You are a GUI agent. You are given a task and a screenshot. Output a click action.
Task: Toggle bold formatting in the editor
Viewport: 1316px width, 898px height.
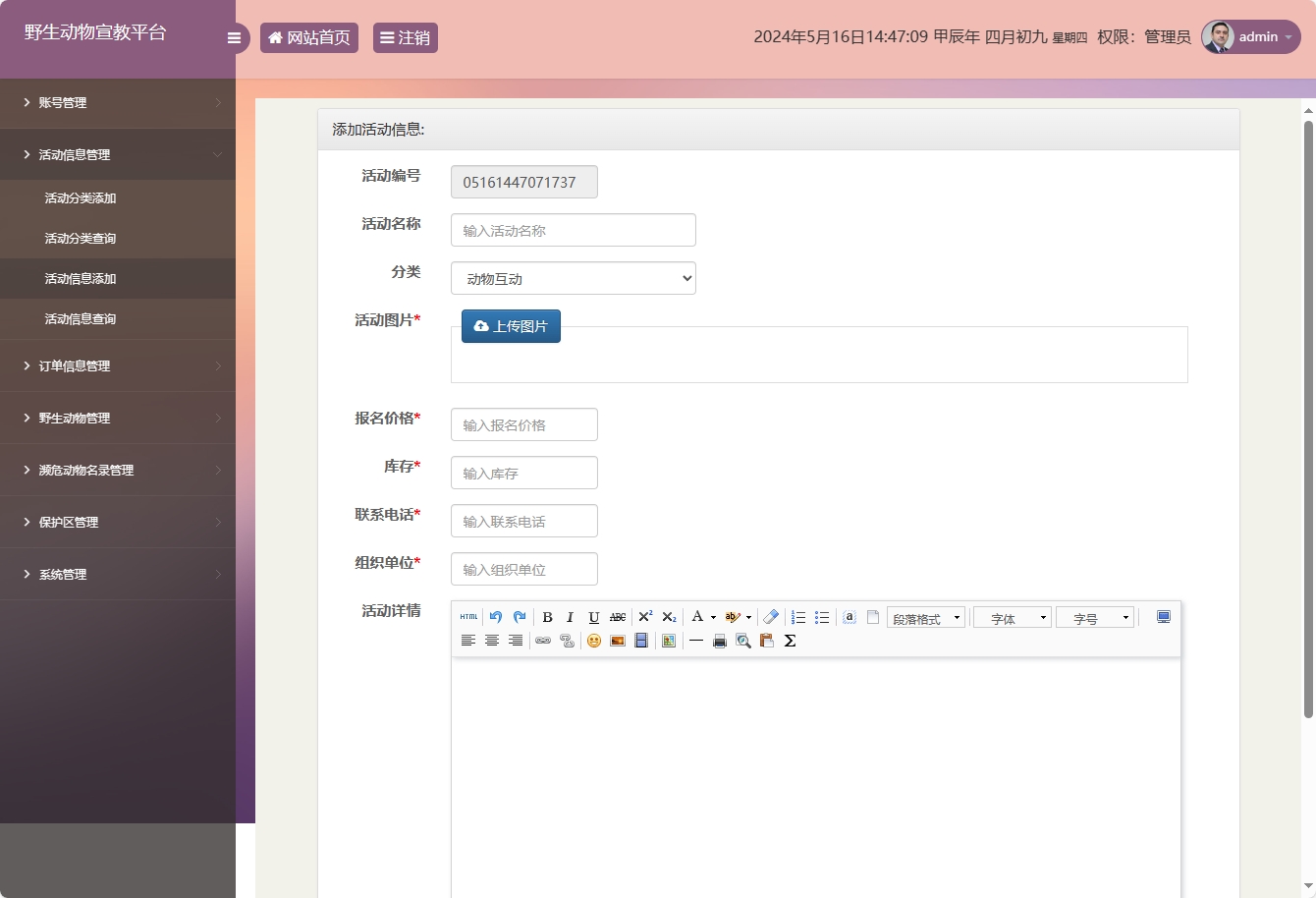(547, 617)
